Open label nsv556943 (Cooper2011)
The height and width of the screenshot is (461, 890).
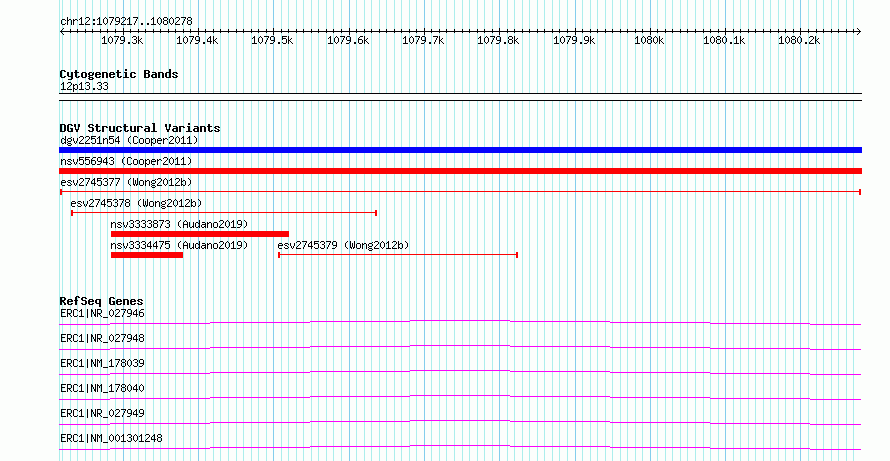click(126, 161)
